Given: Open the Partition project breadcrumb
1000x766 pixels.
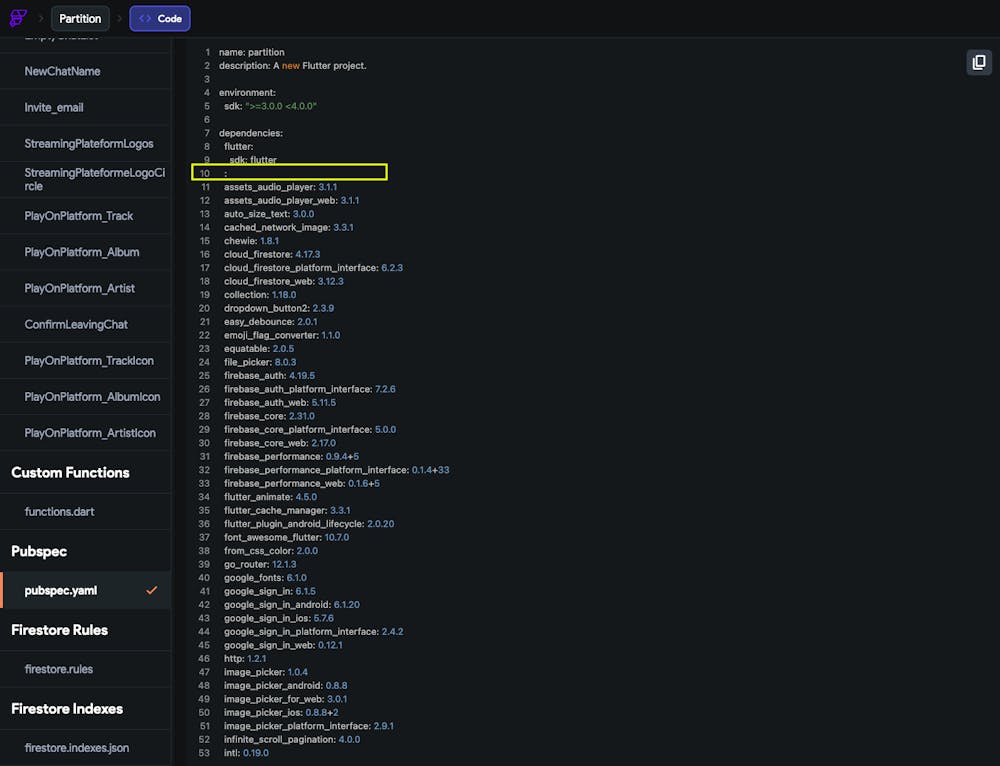Looking at the screenshot, I should click(x=80, y=18).
